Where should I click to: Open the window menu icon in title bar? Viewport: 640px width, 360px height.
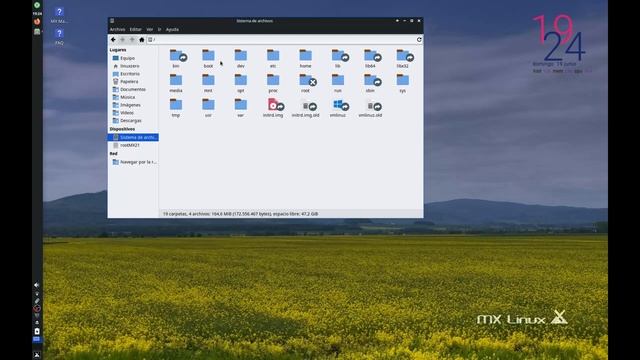(112, 20)
